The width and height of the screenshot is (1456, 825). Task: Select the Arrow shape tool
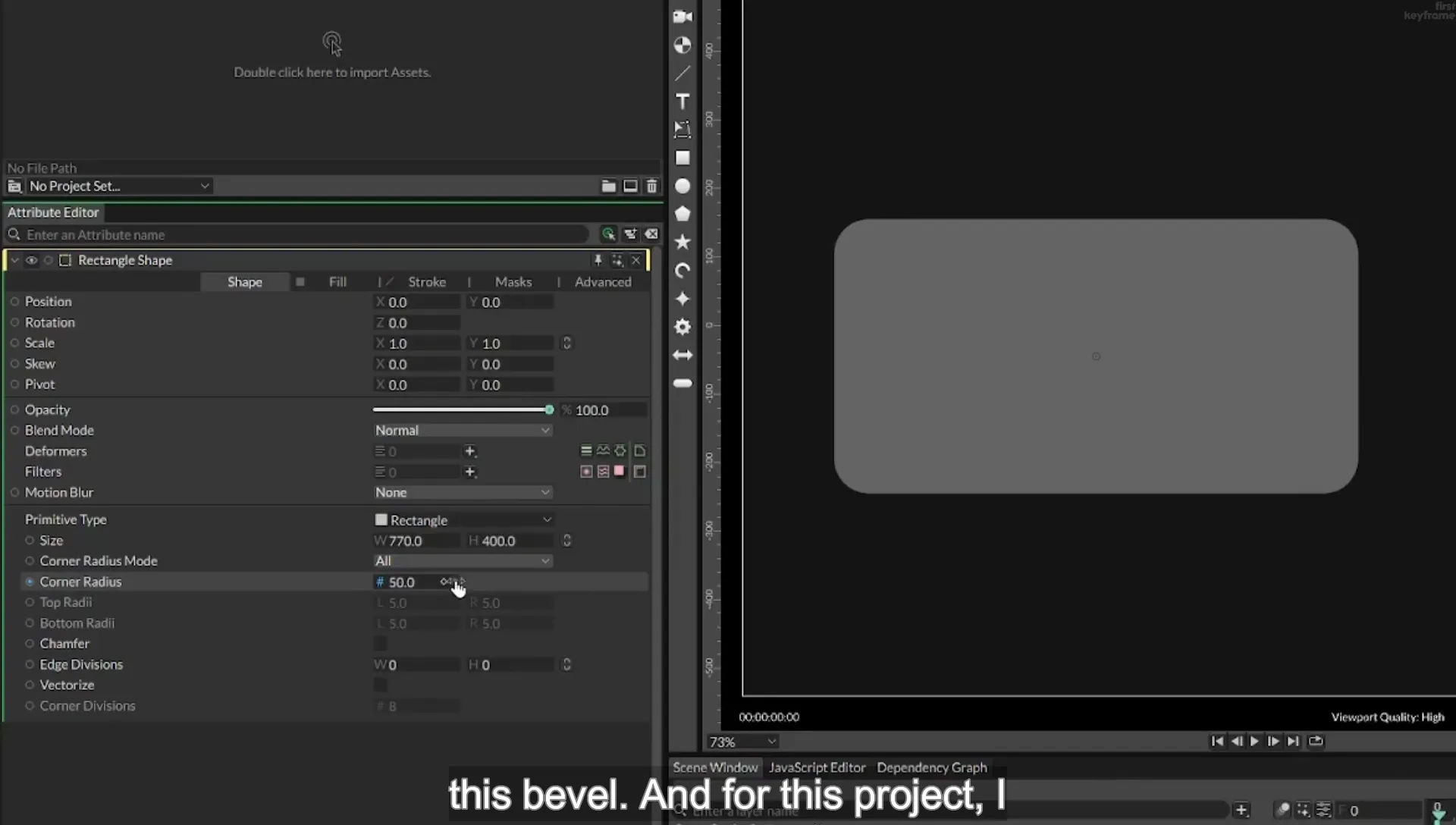tap(682, 355)
